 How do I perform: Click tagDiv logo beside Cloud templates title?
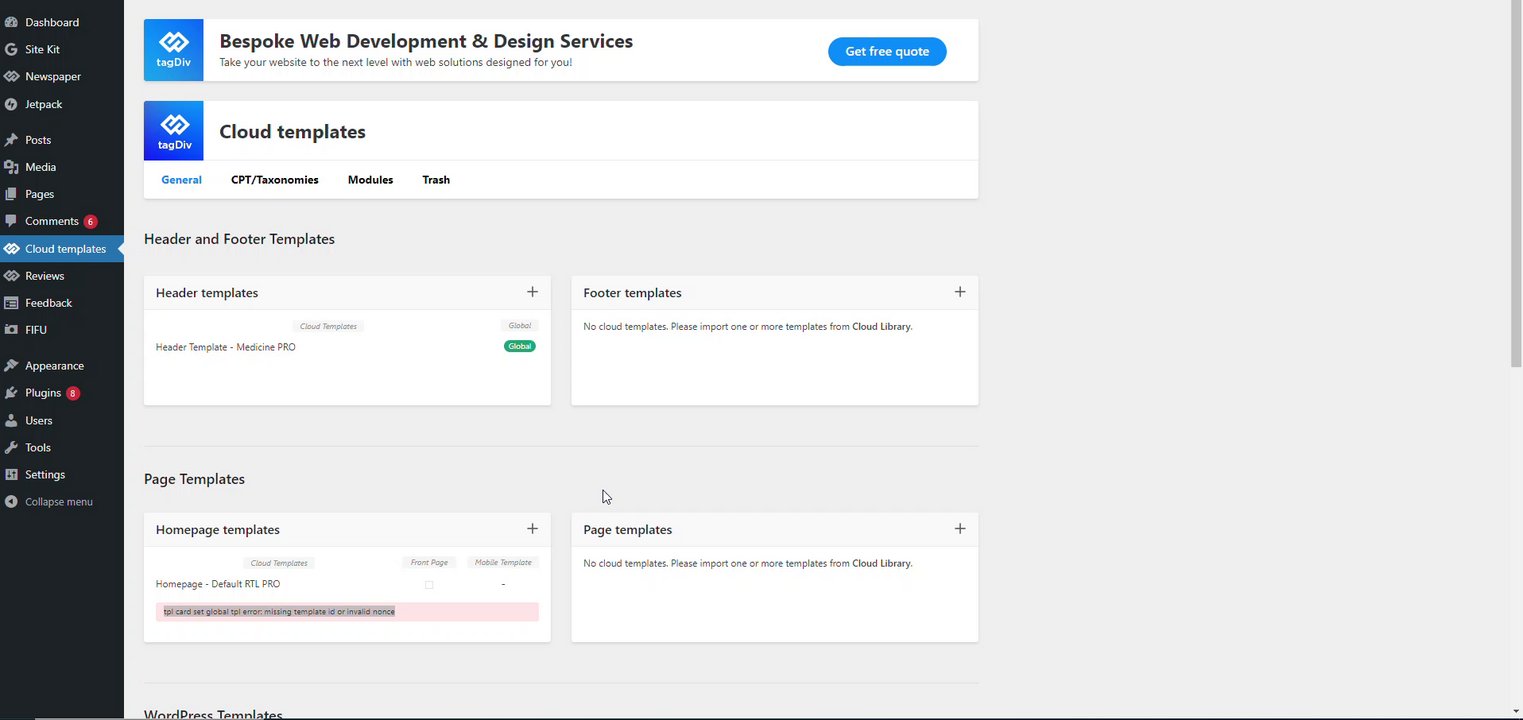pos(174,131)
